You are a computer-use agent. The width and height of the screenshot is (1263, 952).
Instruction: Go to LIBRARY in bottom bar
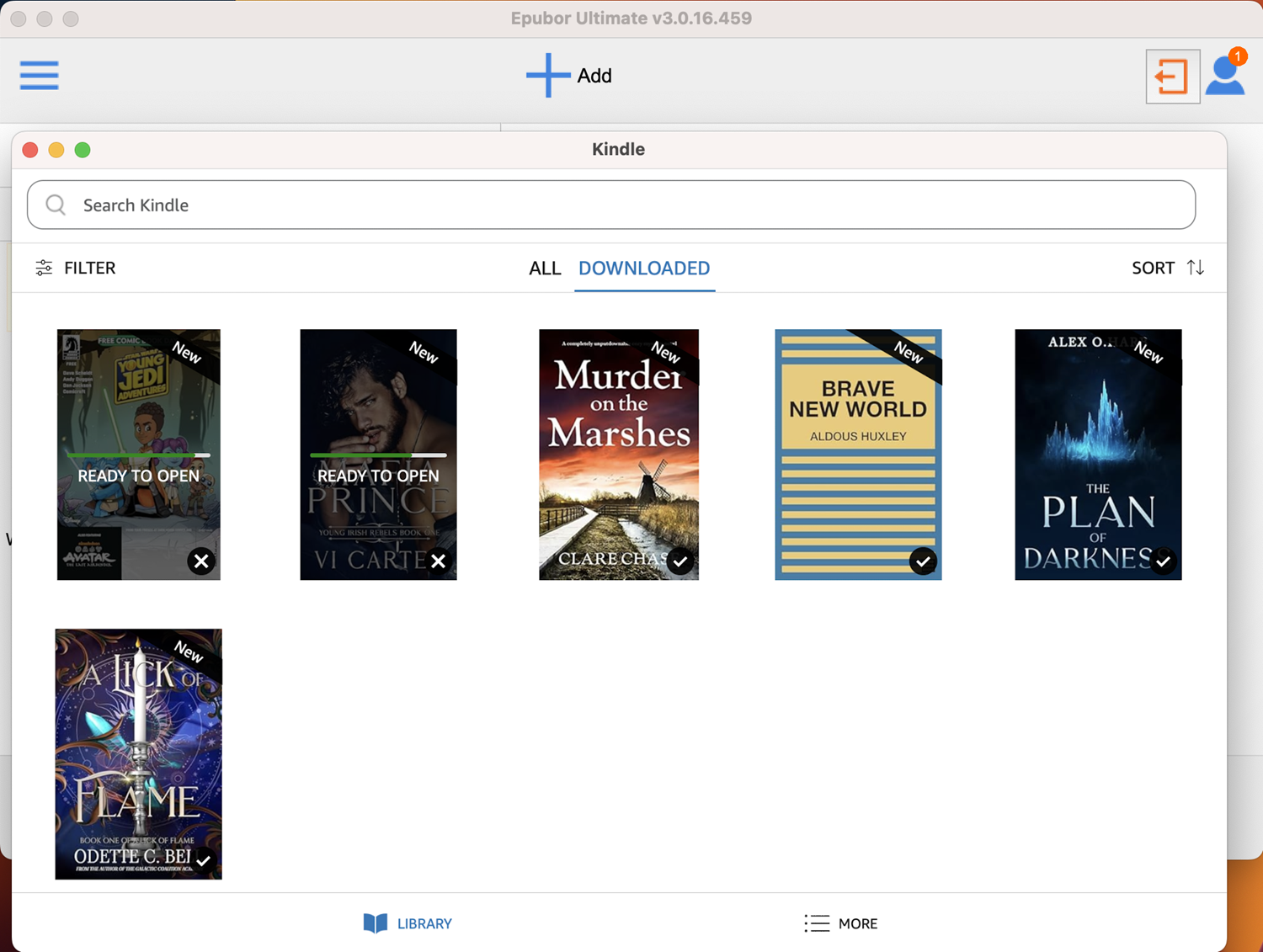tap(424, 923)
